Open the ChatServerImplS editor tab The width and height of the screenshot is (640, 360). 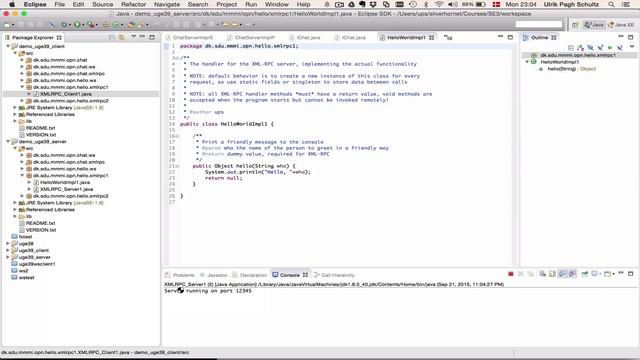click(192, 38)
